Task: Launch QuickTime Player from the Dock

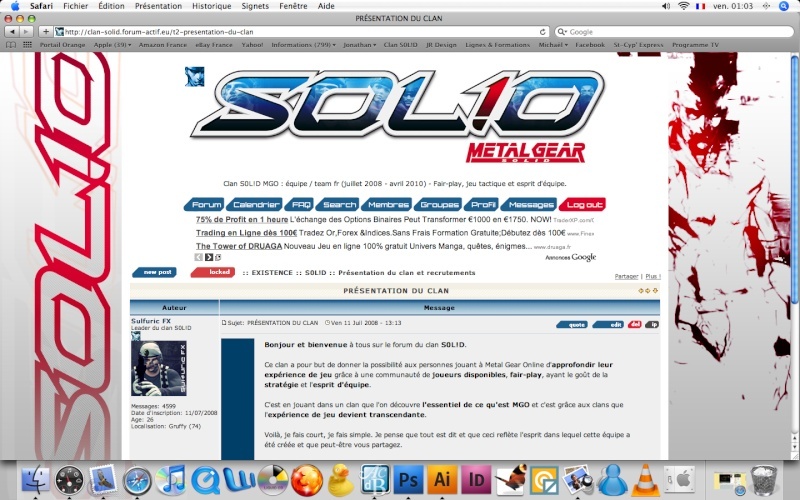Action: click(205, 480)
